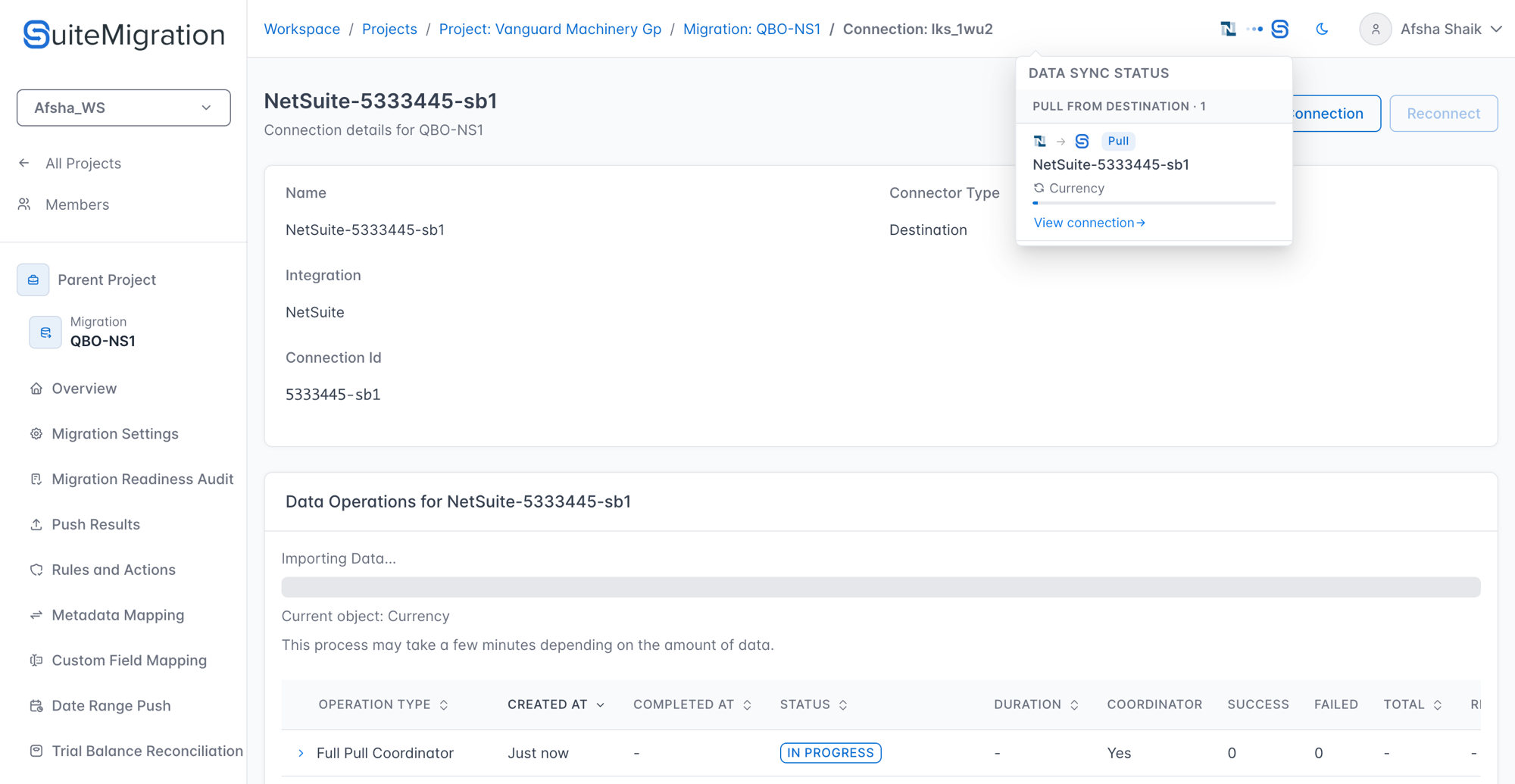The height and width of the screenshot is (784, 1515).
Task: Click the Currency refresh icon in popup
Action: coord(1039,188)
